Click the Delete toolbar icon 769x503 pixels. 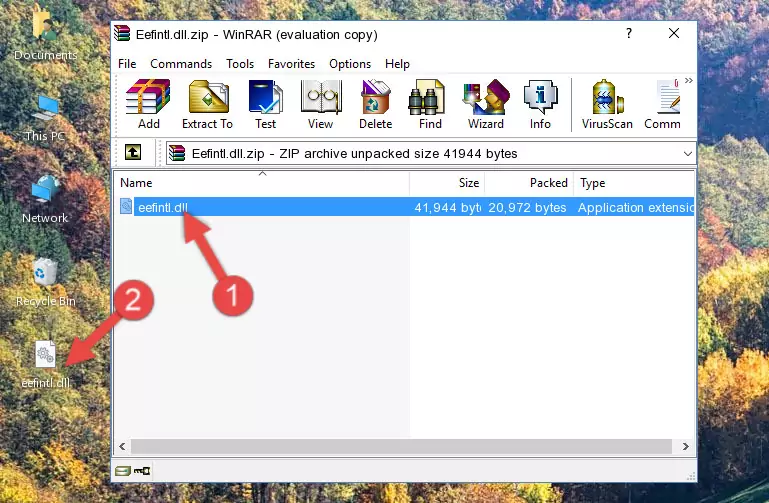pyautogui.click(x=375, y=104)
